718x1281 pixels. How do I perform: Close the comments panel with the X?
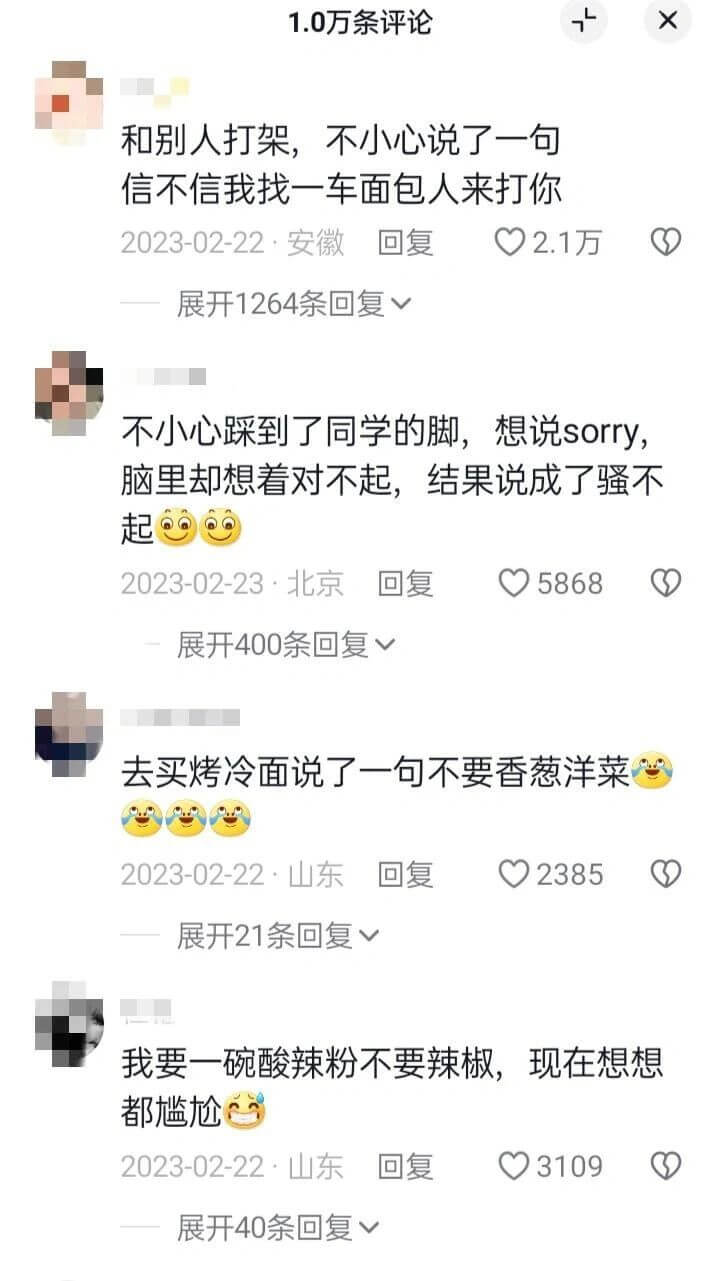667,20
